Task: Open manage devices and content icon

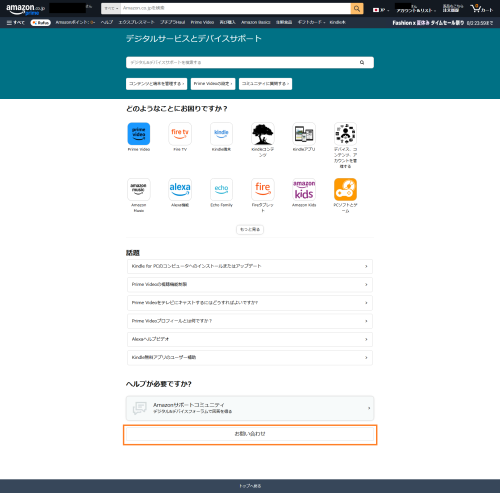Action: (x=345, y=134)
